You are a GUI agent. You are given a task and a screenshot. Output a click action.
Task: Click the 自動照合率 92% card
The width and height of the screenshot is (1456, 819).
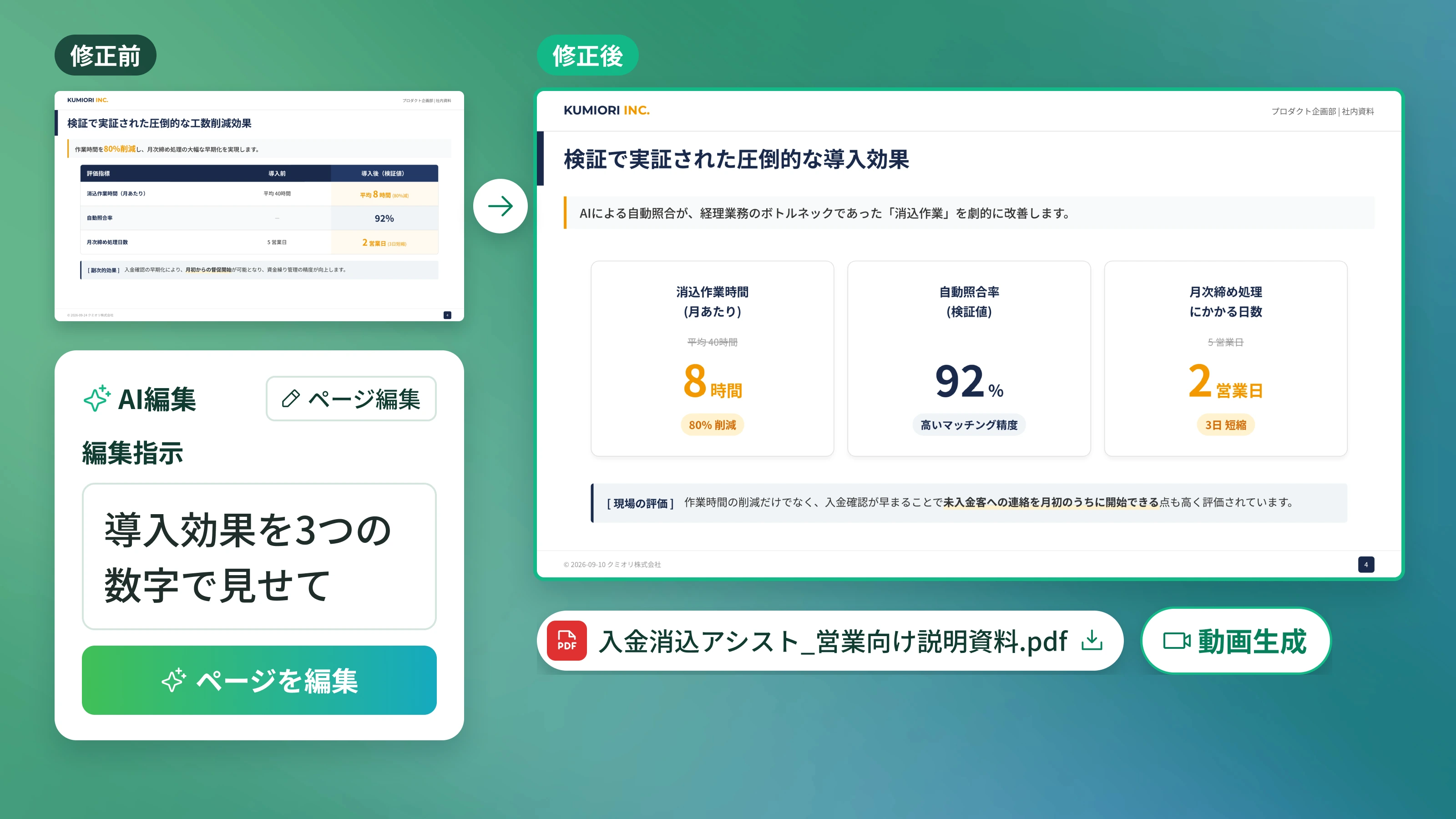969,359
